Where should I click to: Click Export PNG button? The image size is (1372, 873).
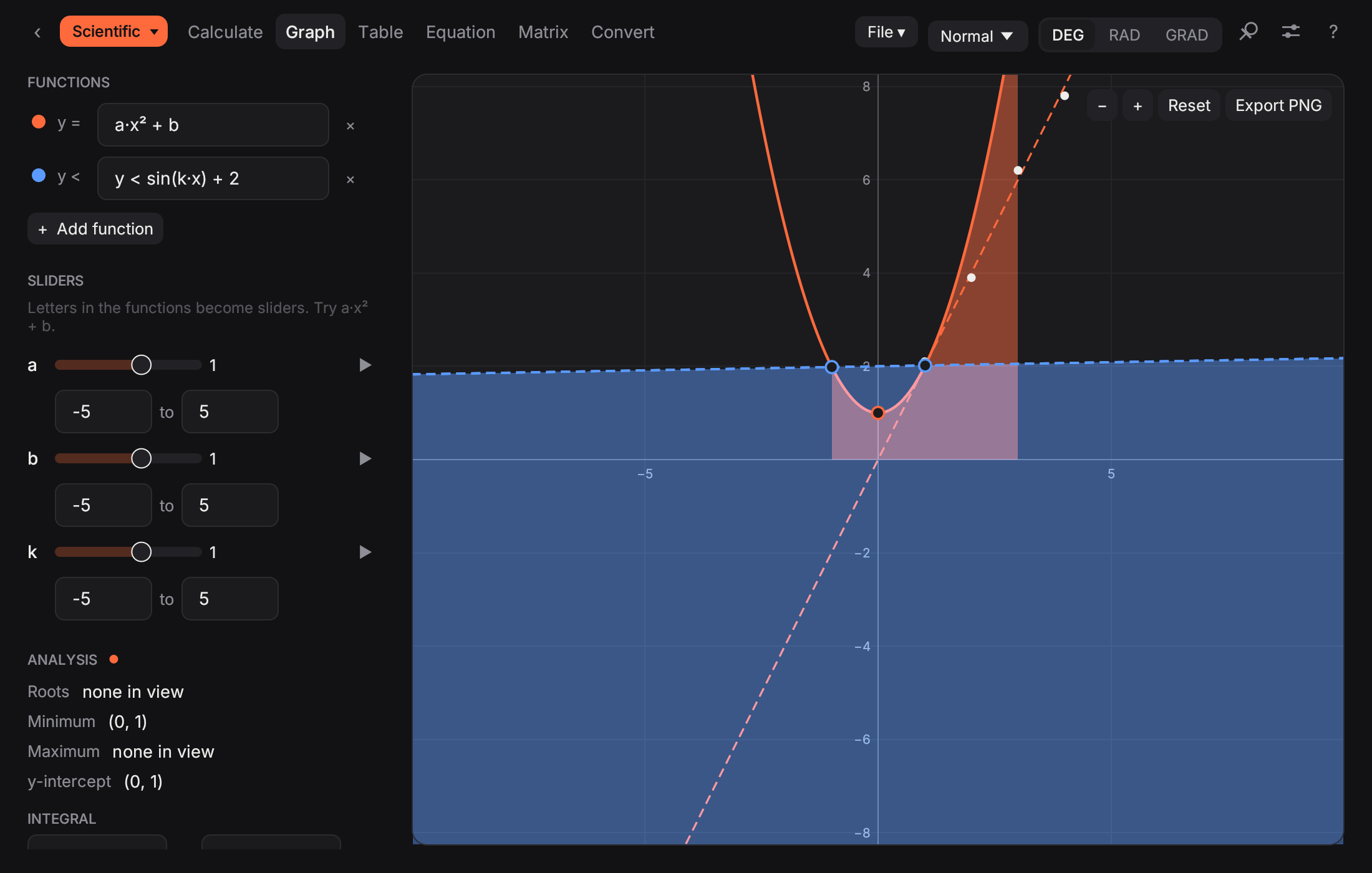coord(1278,105)
